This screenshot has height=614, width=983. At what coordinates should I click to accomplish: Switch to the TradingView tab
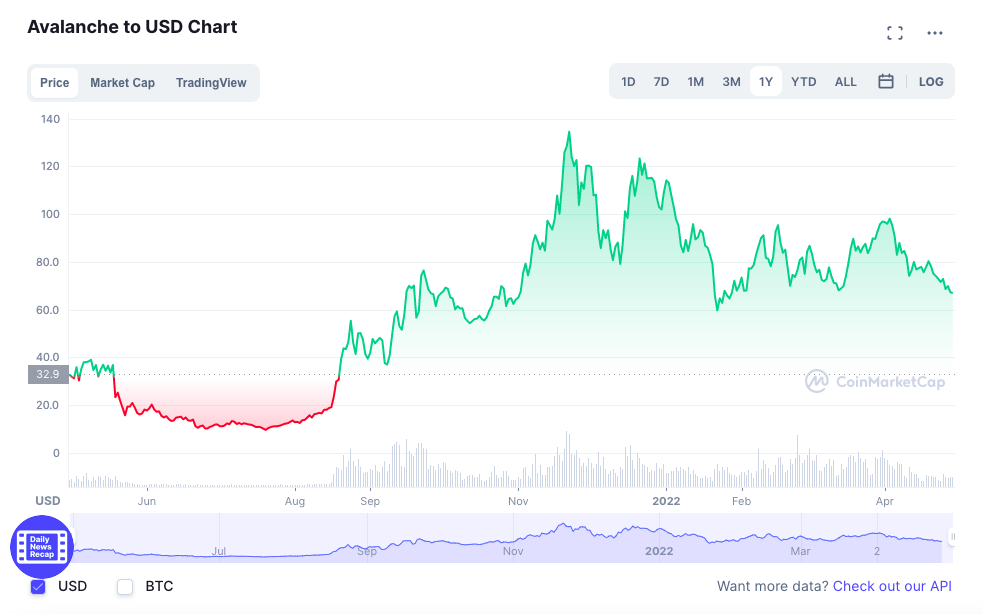click(211, 83)
